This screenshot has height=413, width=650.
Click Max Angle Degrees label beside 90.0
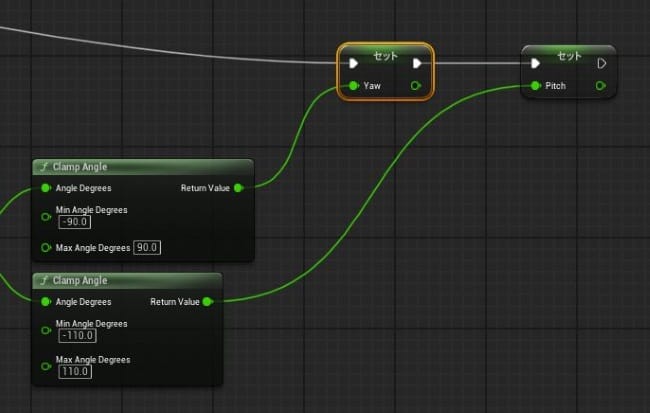[x=93, y=248]
